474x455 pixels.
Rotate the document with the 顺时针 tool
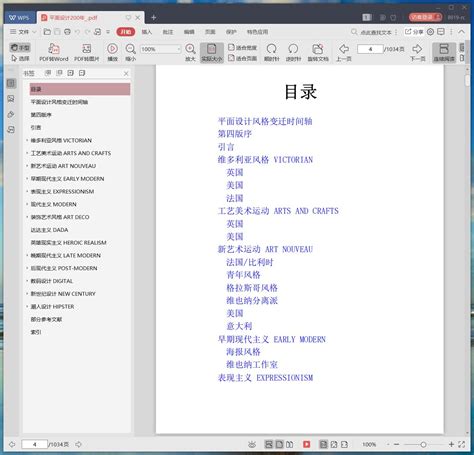pyautogui.click(x=272, y=52)
